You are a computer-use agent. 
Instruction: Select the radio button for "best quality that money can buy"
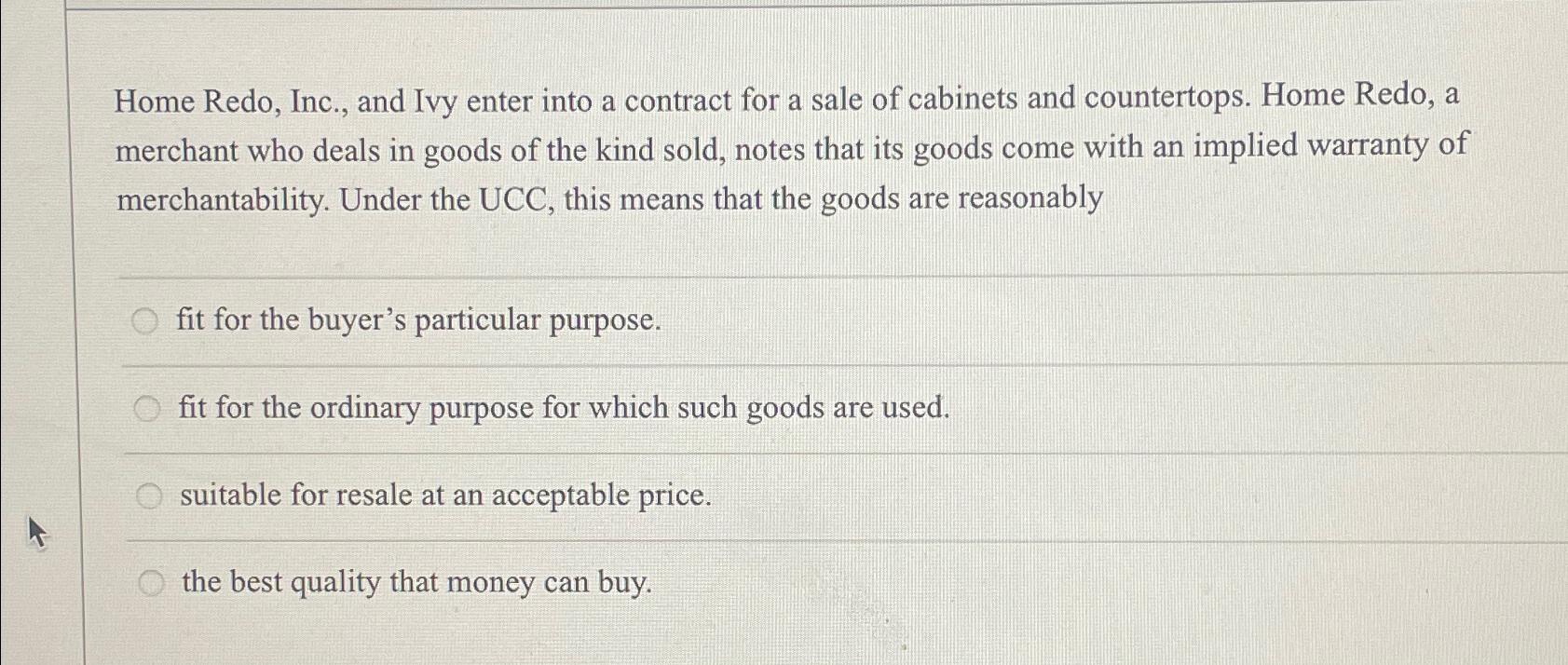152,582
